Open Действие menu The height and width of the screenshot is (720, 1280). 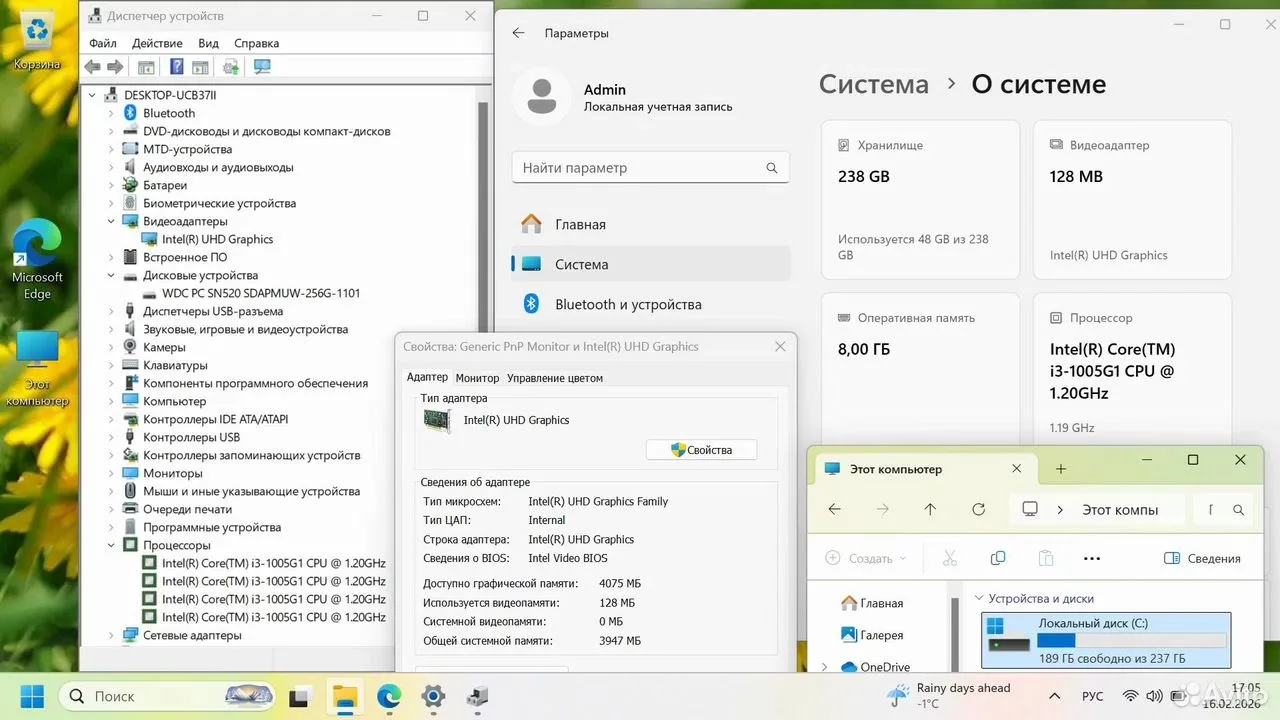[x=157, y=43]
